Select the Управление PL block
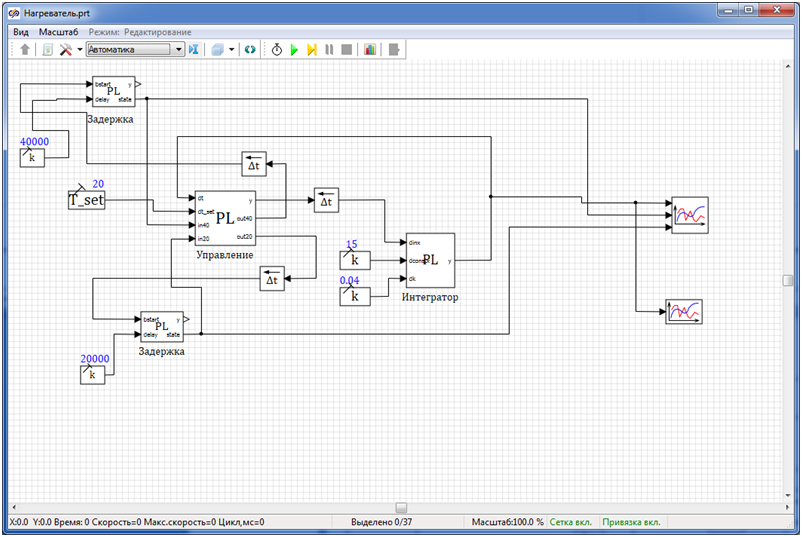 (225, 218)
